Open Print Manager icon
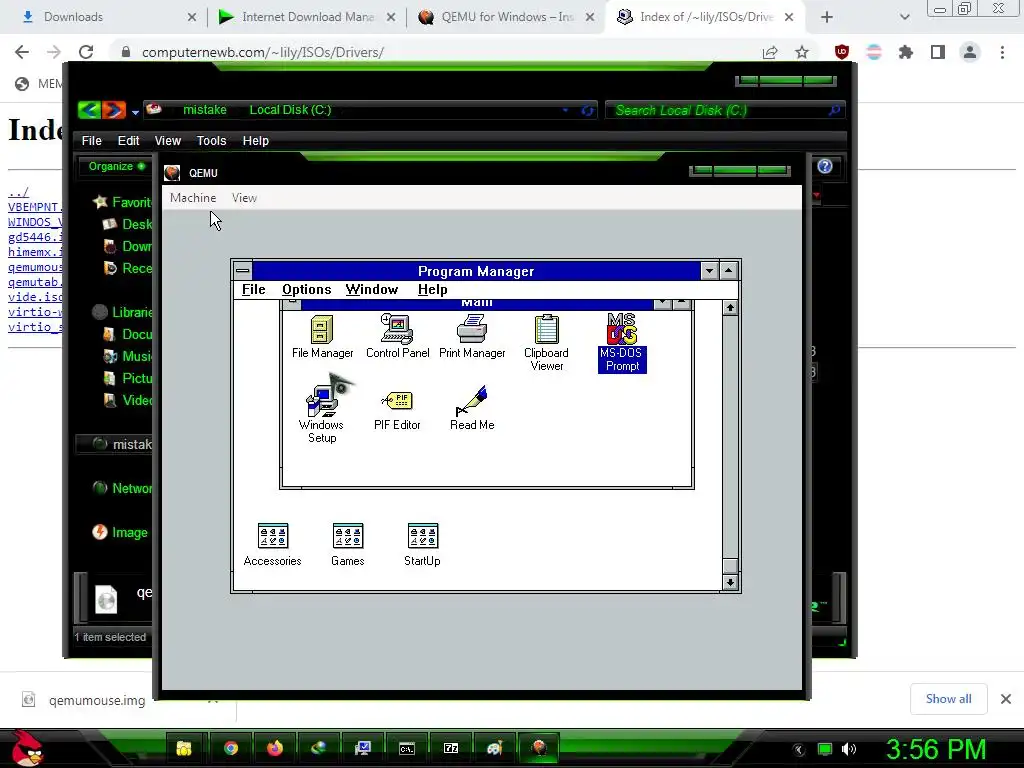Image resolution: width=1024 pixels, height=768 pixels. click(472, 336)
